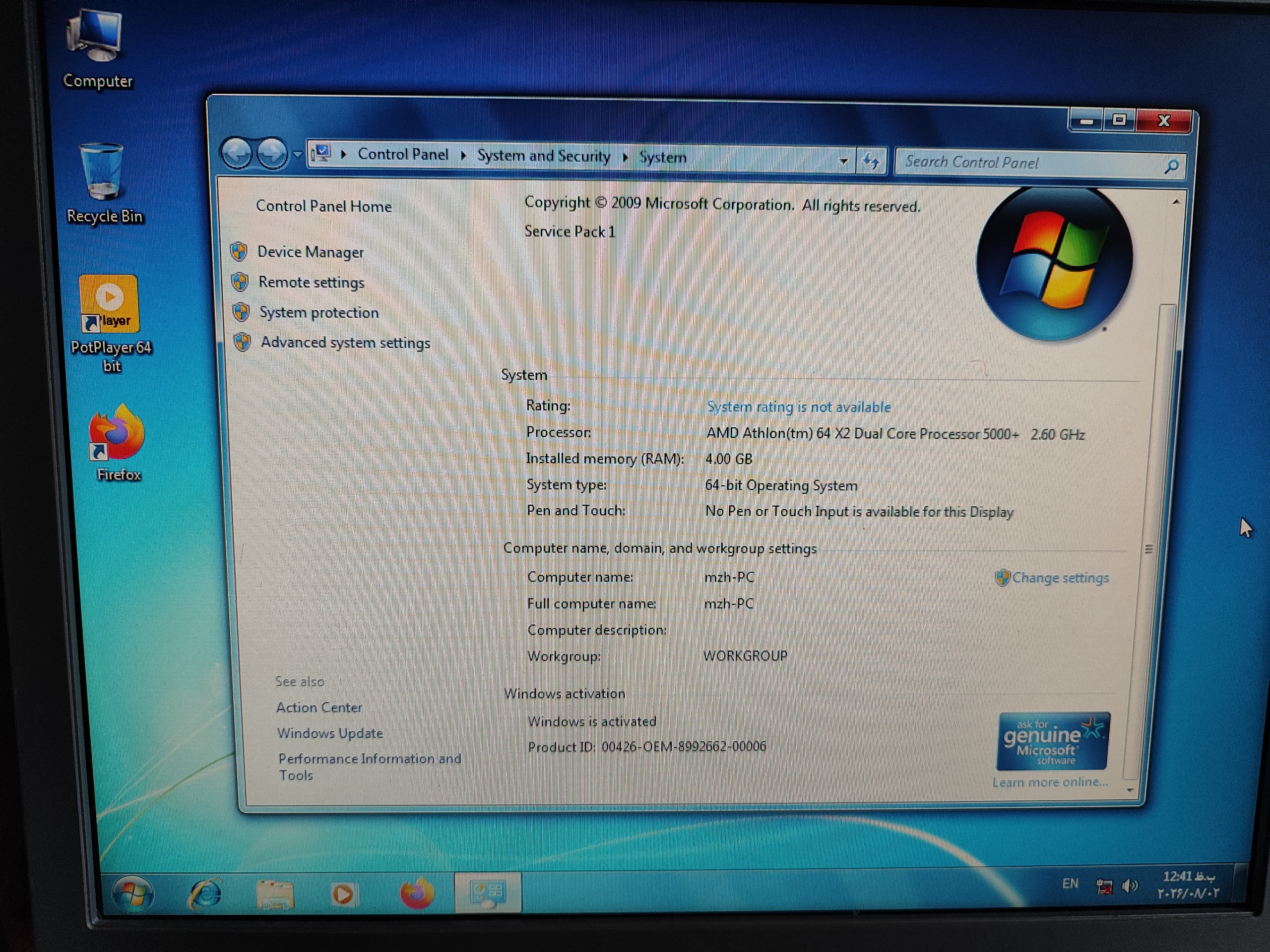The width and height of the screenshot is (1270, 952).
Task: Click the Change settings shield link
Action: (1059, 578)
